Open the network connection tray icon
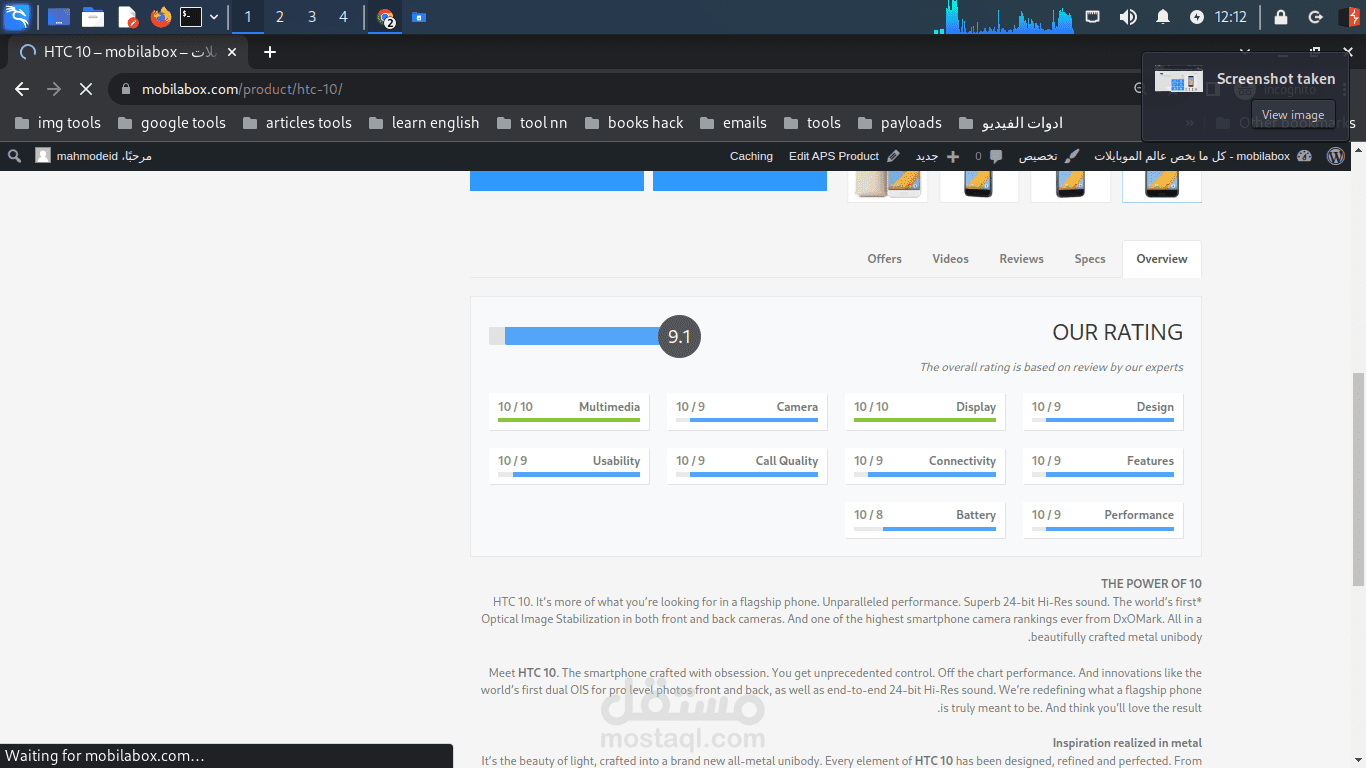Screen dimensions: 1366x768 coord(1092,17)
